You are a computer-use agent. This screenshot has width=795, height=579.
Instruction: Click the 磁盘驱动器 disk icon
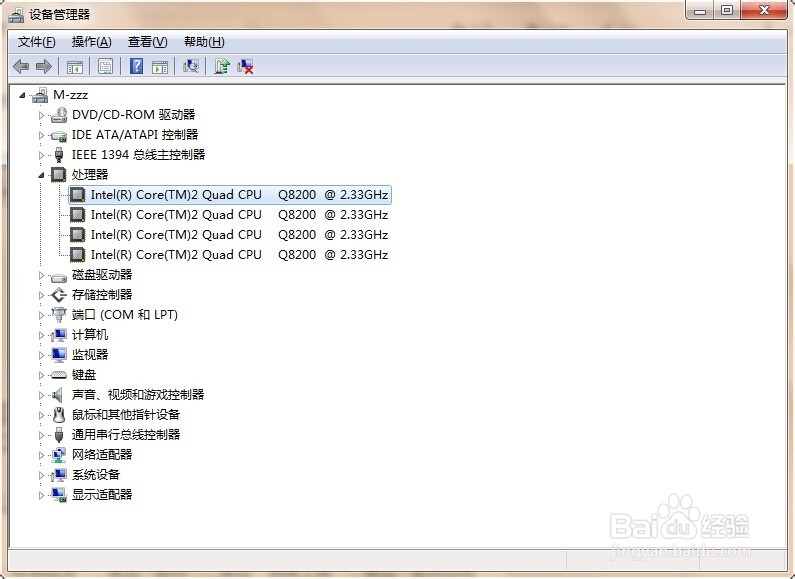pyautogui.click(x=59, y=276)
